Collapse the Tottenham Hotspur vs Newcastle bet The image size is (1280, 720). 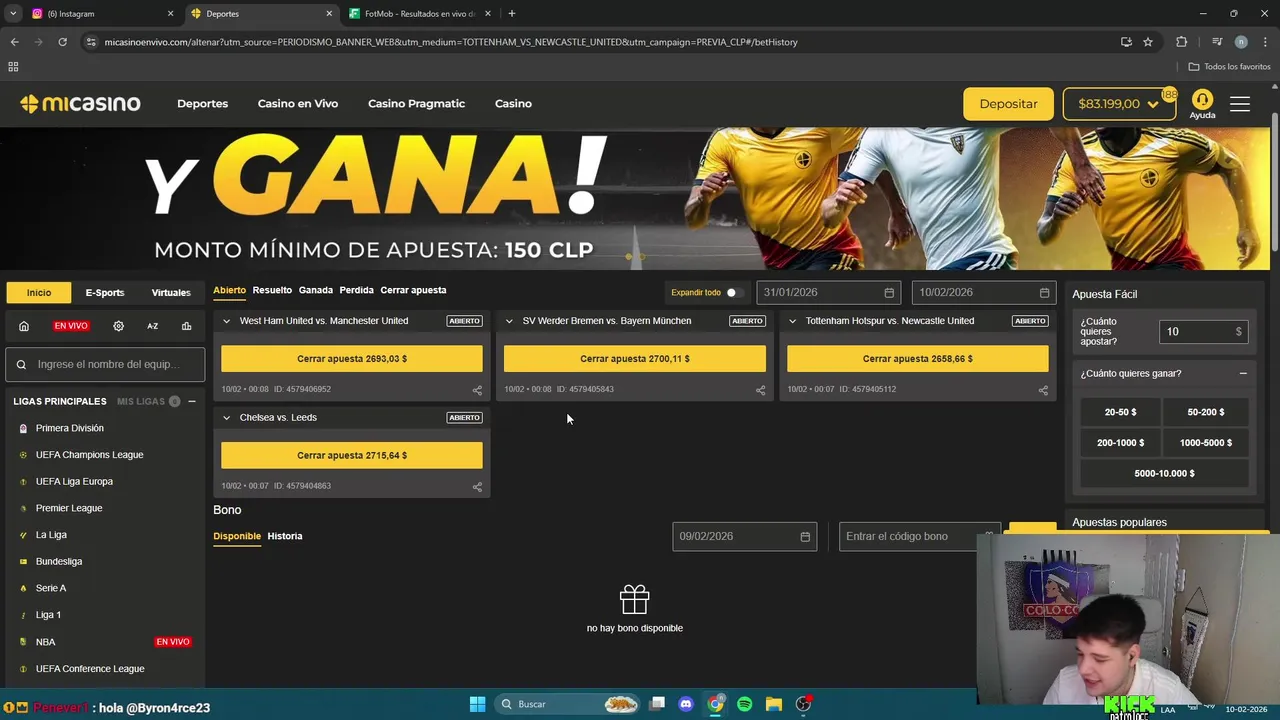point(792,321)
